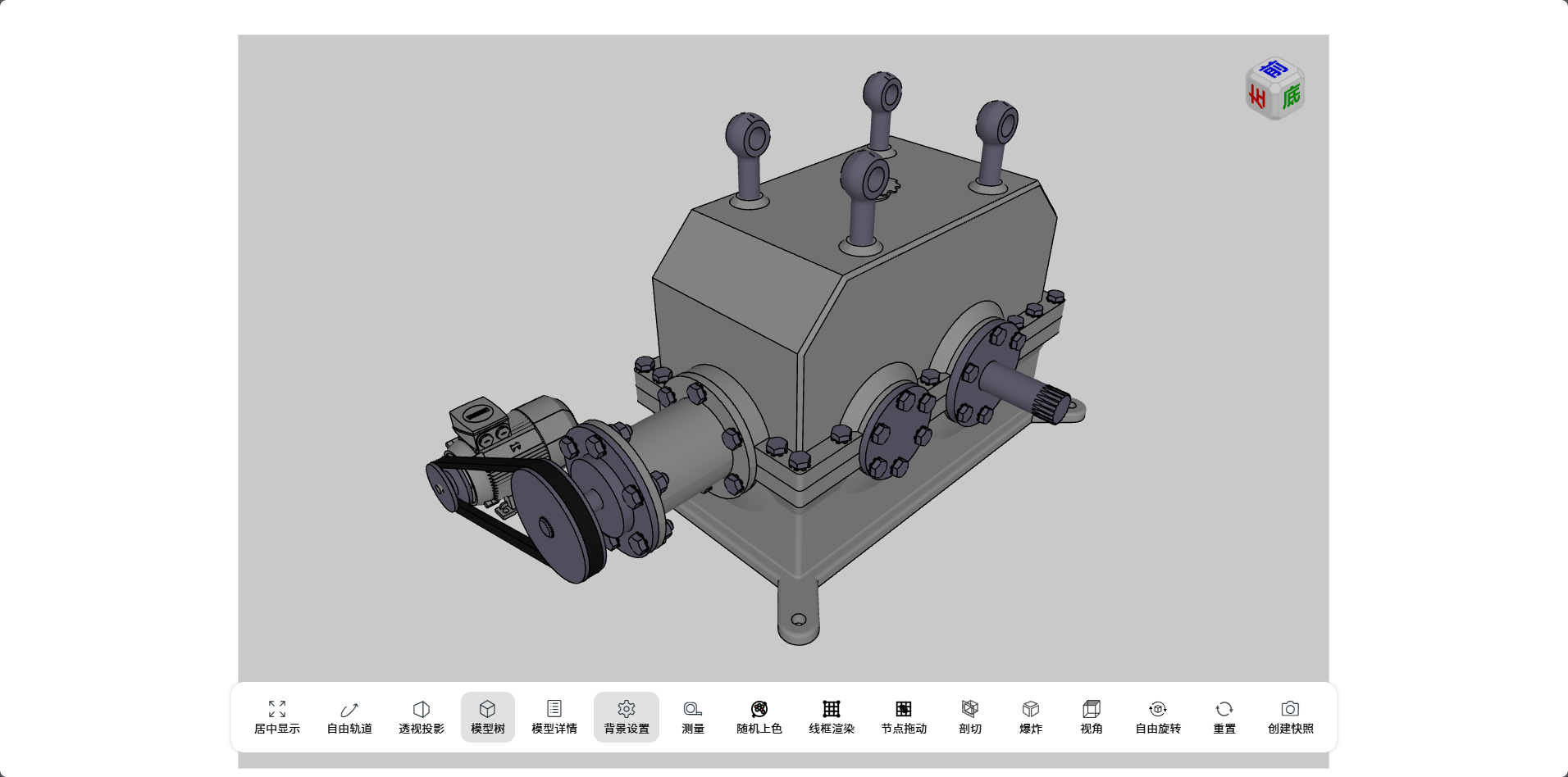
Task: Click the blue-labeled top face of view cube
Action: 1274,70
